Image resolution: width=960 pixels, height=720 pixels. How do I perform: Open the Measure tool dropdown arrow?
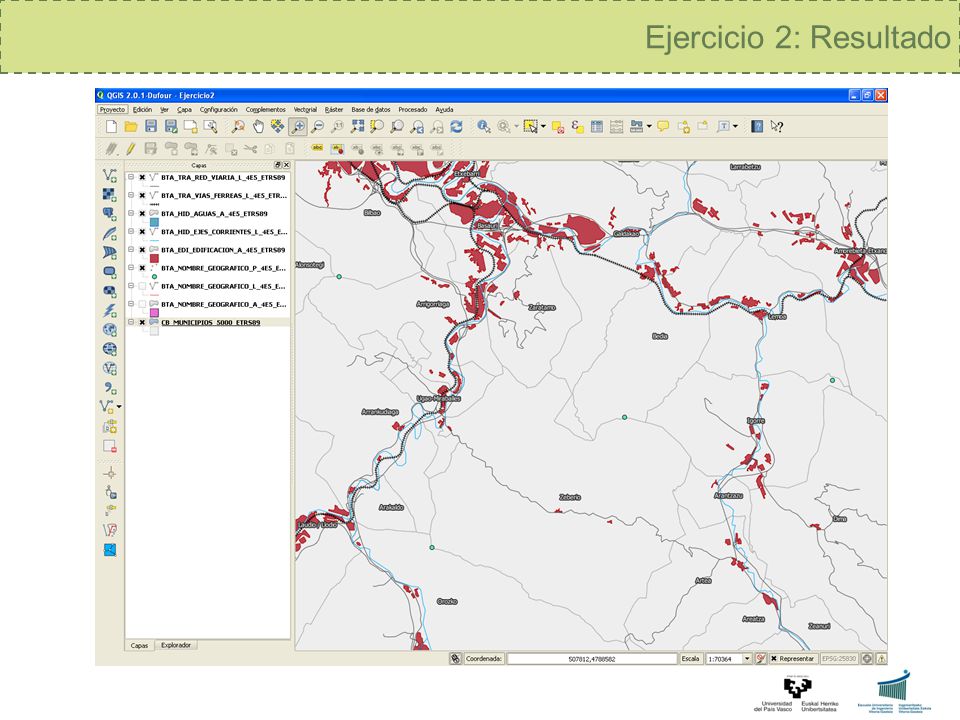(x=649, y=127)
